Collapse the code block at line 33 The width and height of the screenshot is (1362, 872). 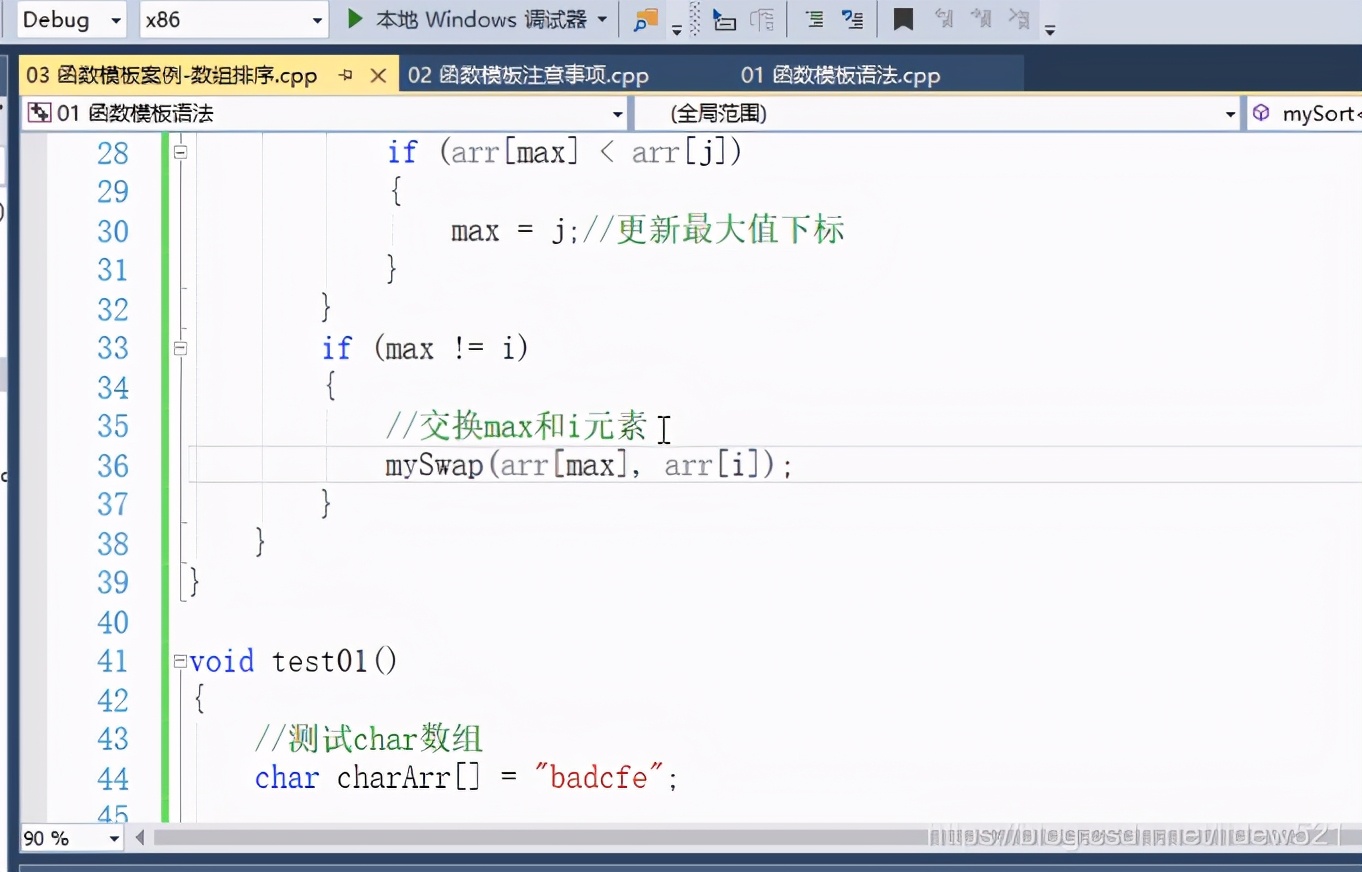click(181, 348)
